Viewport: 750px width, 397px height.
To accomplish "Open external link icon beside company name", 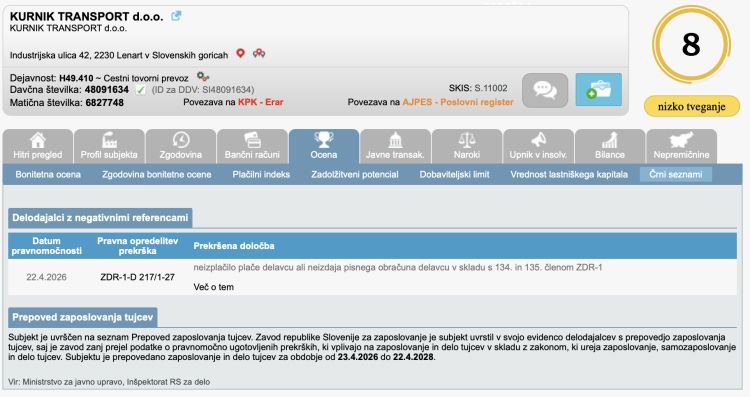I will (x=176, y=16).
